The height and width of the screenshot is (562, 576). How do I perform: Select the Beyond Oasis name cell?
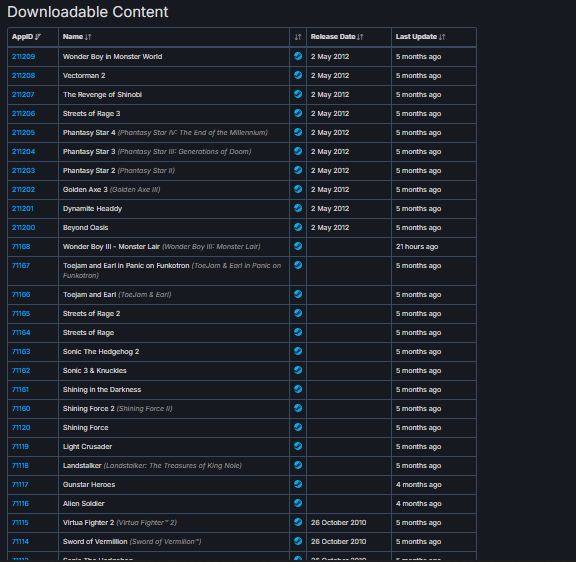(174, 228)
